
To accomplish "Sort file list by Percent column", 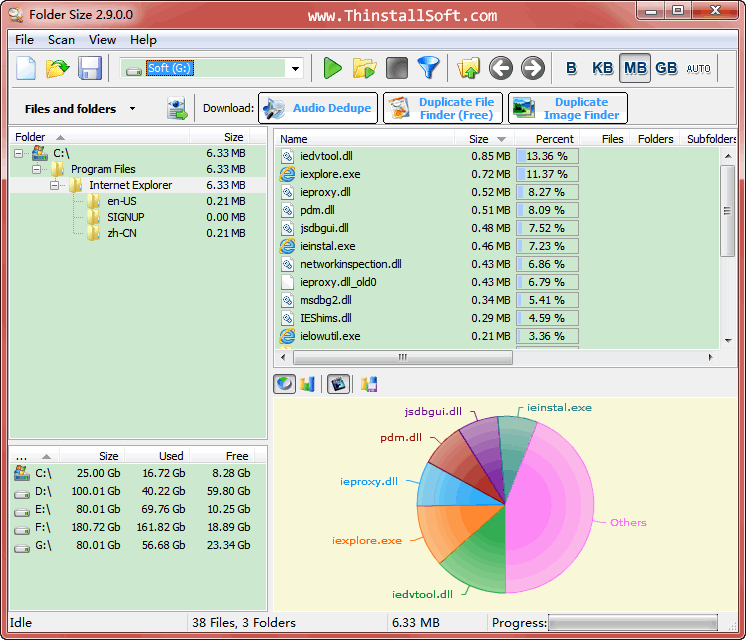I will (x=548, y=139).
